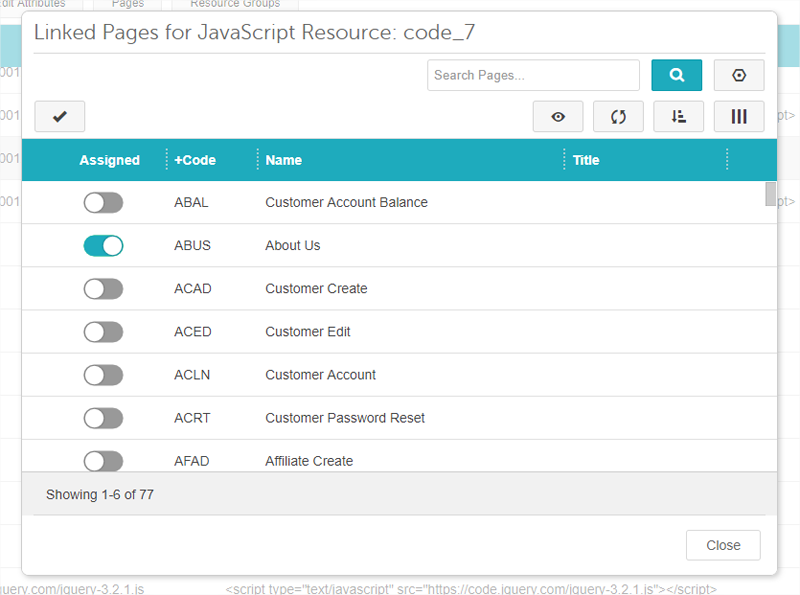
Task: Toggle assigned switch for ACAD
Action: [x=104, y=289]
